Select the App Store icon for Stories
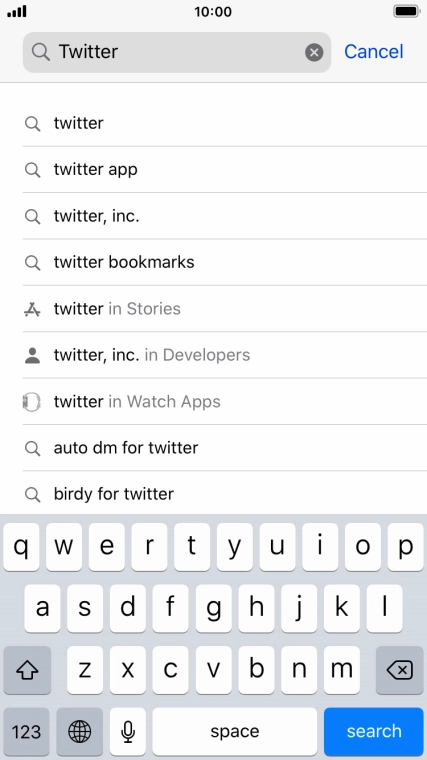The image size is (427, 760). pyautogui.click(x=32, y=309)
